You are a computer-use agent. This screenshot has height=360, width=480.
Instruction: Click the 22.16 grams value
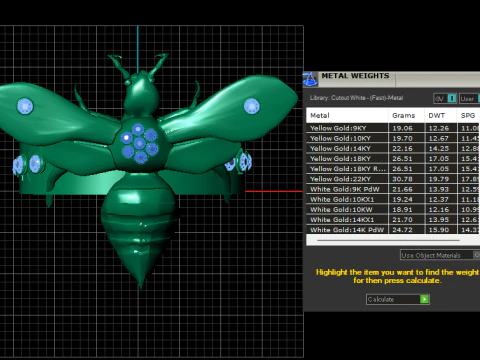point(402,149)
